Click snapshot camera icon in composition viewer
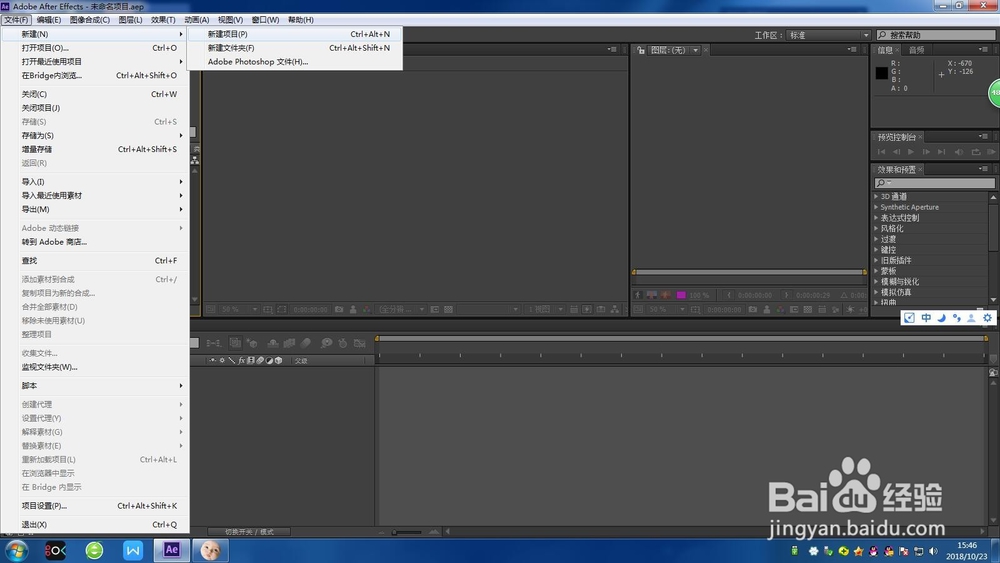Screen dimensions: 1000x563 pos(339,309)
